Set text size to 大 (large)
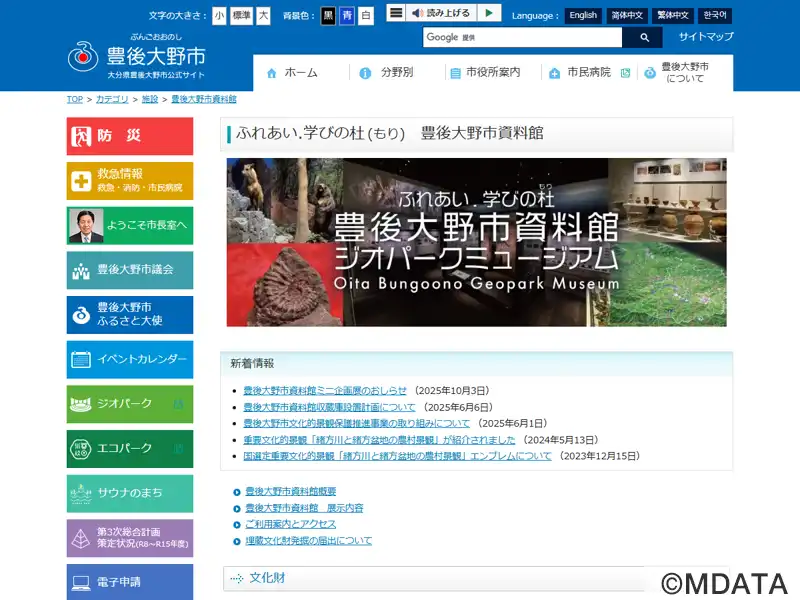 click(x=263, y=16)
